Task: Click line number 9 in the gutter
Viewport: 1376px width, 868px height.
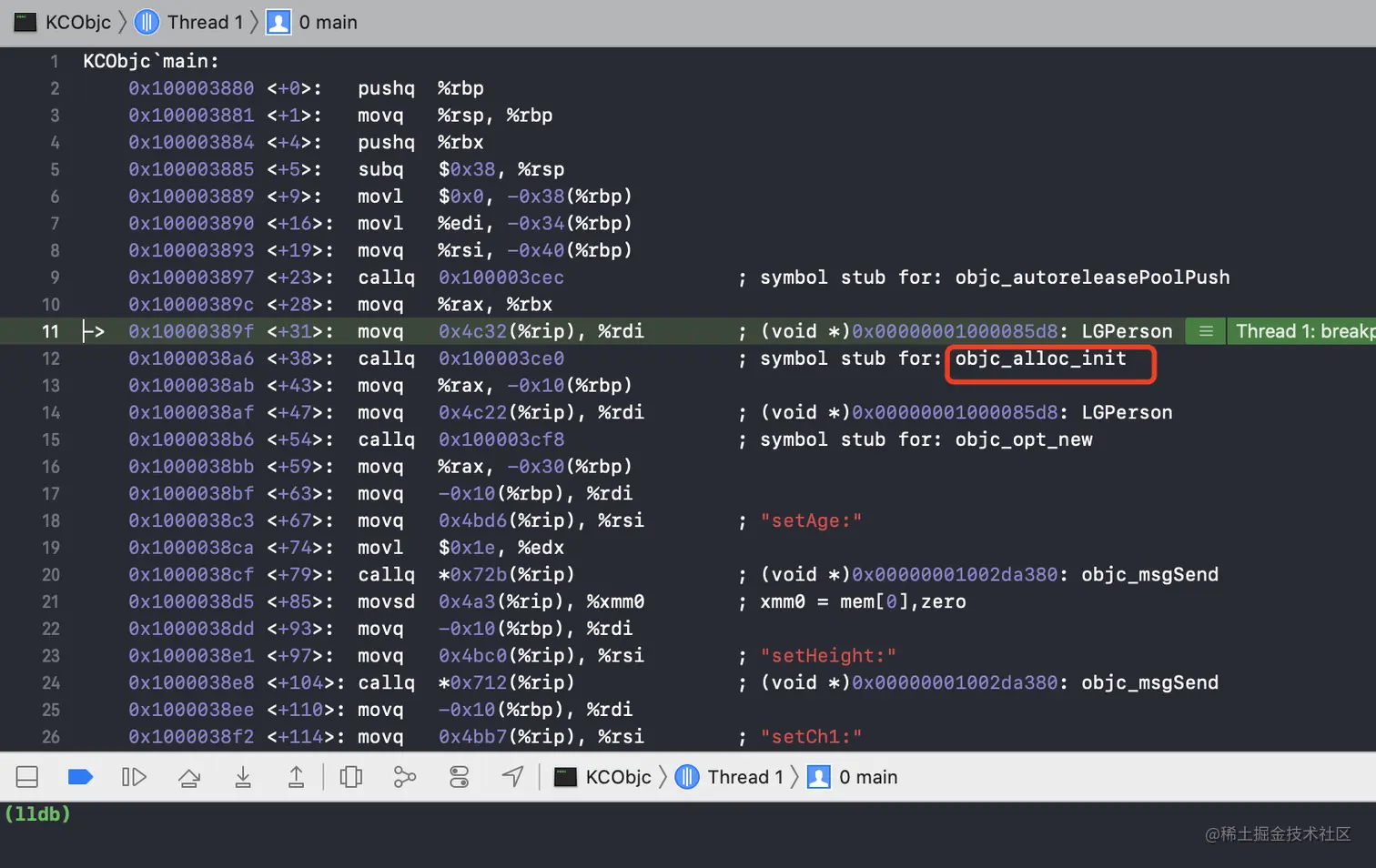Action: point(55,278)
